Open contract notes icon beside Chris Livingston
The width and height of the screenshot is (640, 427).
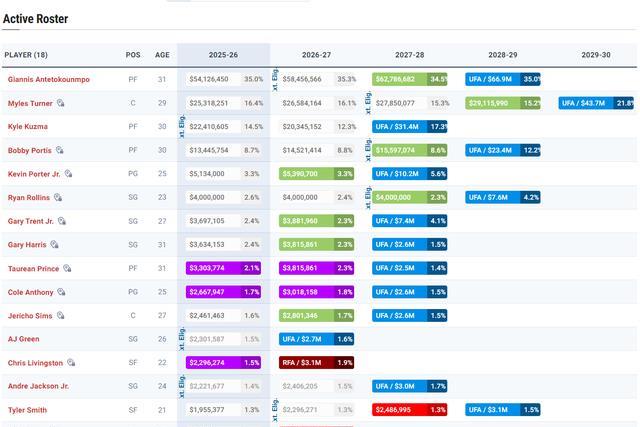point(71,363)
